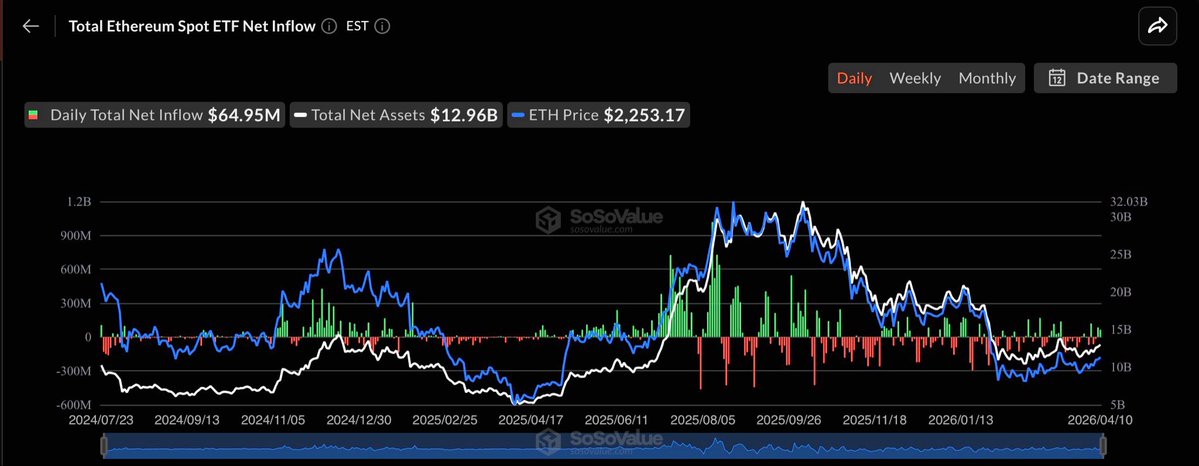Click the back arrow icon
Image resolution: width=1199 pixels, height=466 pixels.
pos(31,27)
